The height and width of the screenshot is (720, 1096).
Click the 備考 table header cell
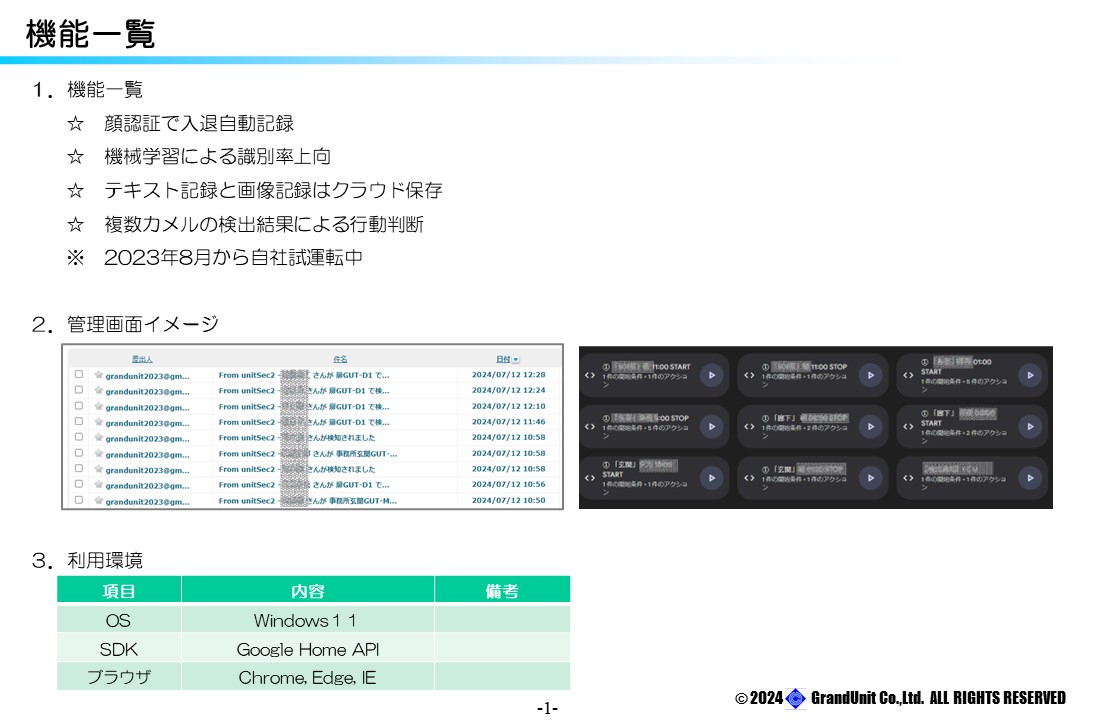[501, 590]
